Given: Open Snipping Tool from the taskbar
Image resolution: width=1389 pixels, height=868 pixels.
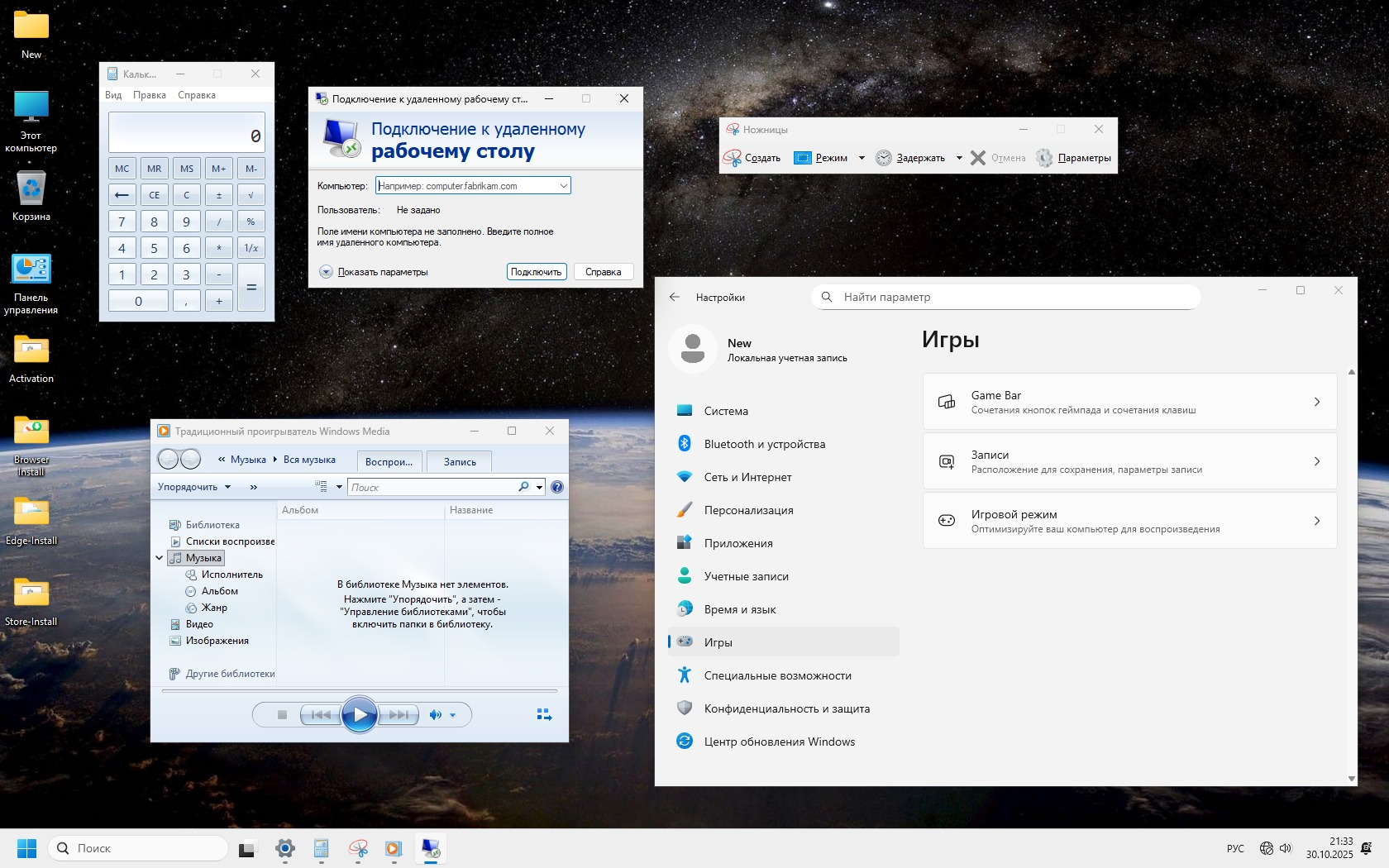Looking at the screenshot, I should (x=358, y=848).
